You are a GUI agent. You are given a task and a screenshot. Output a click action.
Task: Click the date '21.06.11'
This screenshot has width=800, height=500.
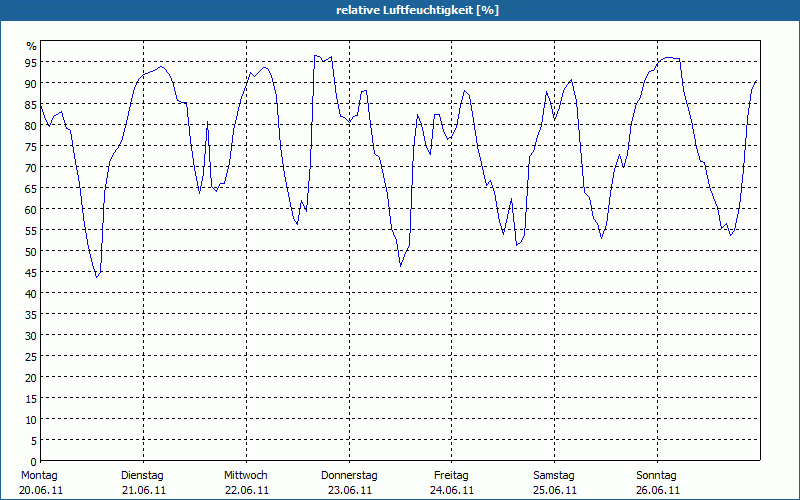pyautogui.click(x=144, y=491)
